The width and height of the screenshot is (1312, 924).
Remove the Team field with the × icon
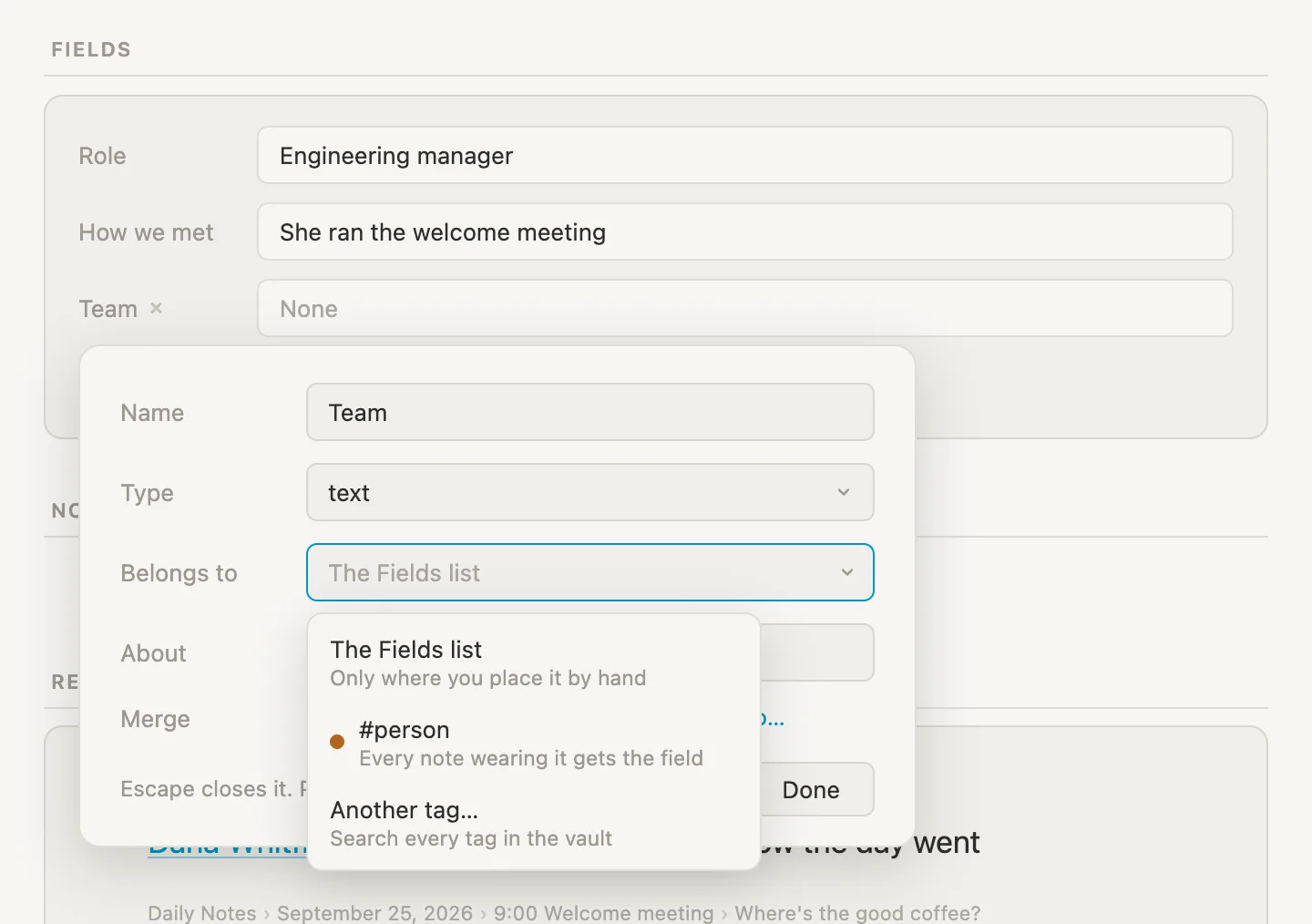click(x=156, y=308)
